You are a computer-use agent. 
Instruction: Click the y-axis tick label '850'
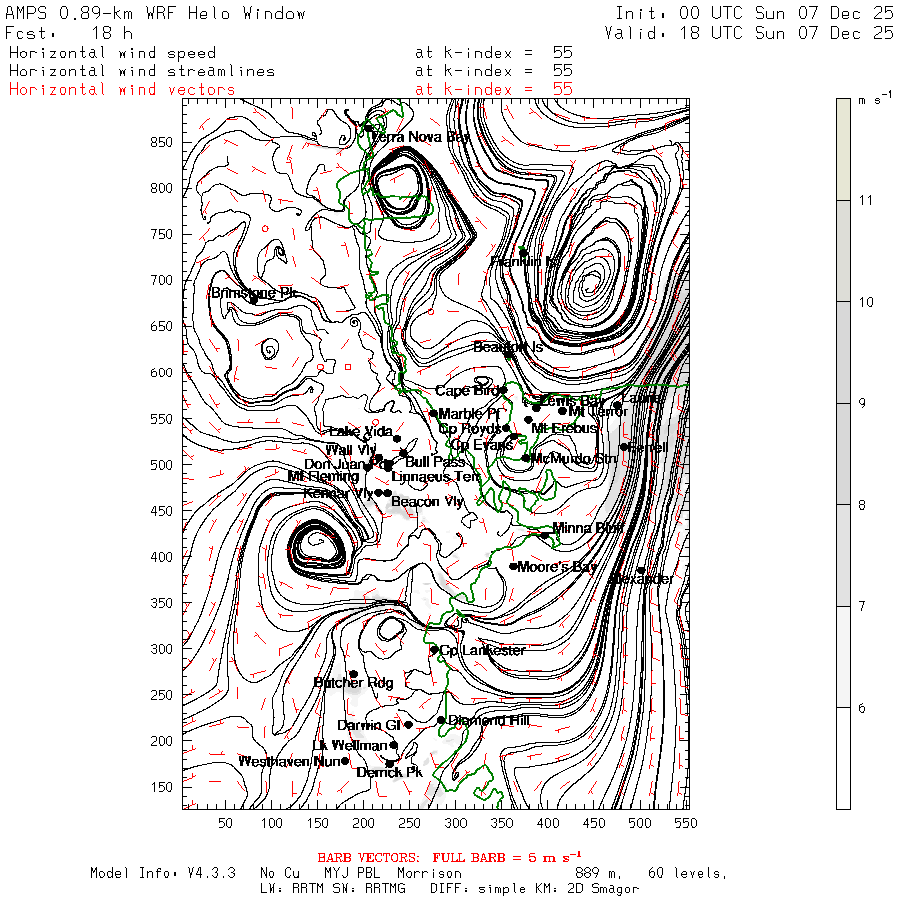161,142
